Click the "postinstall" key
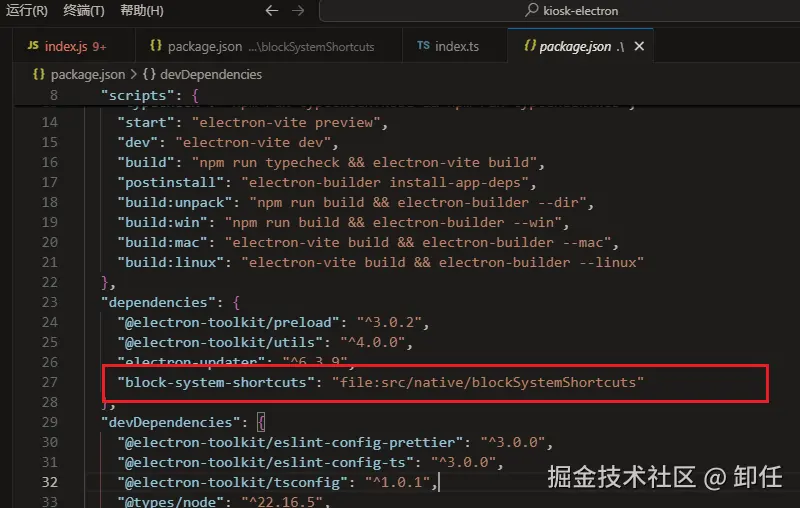 (x=170, y=182)
